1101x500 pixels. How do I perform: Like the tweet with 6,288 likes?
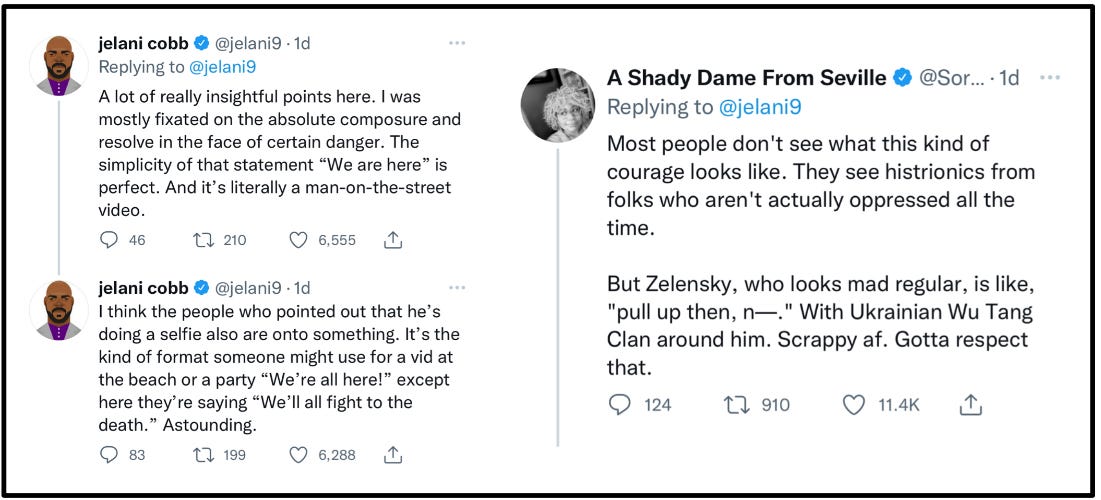pyautogui.click(x=298, y=455)
